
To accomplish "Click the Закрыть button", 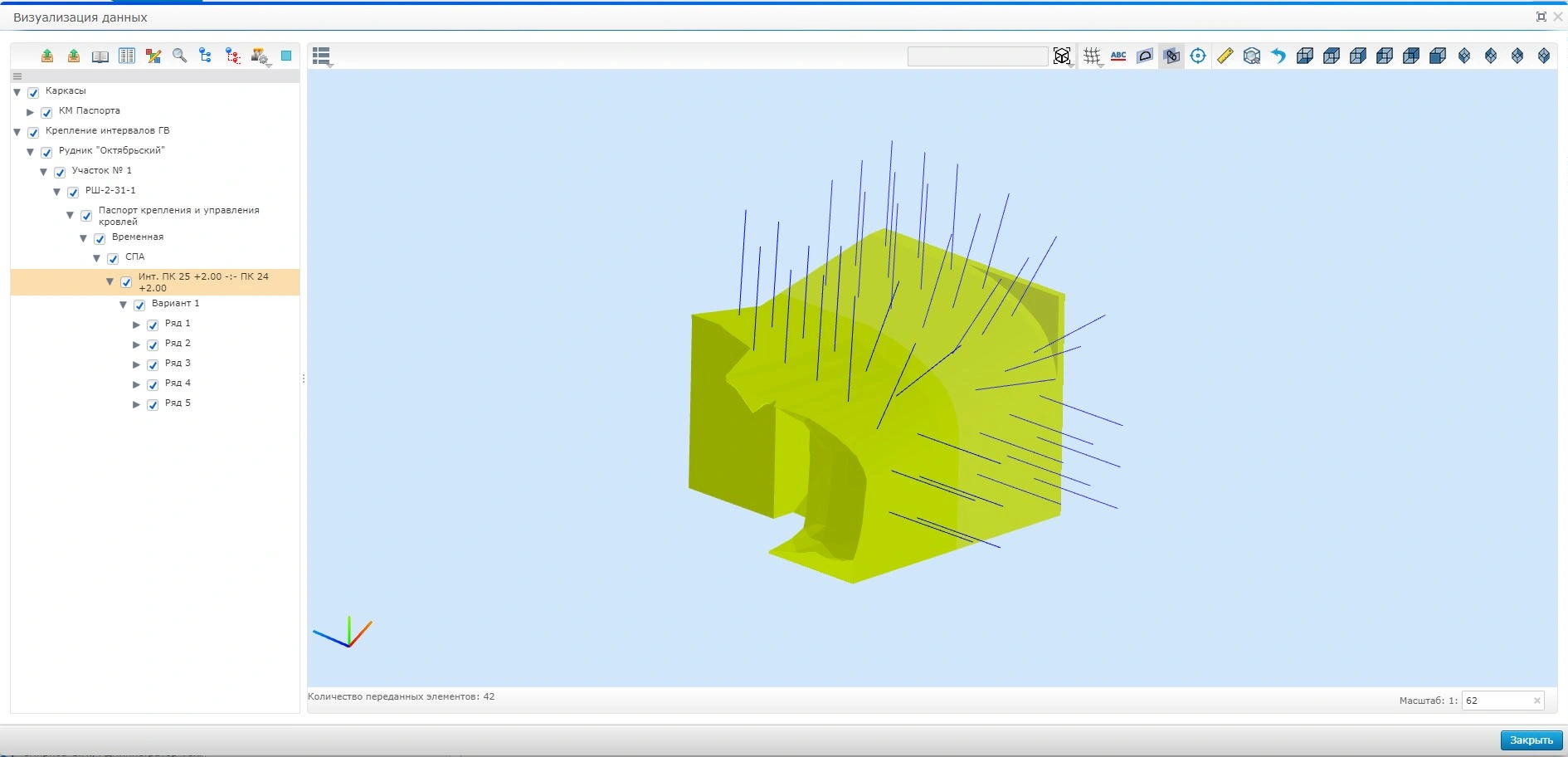I will 1531,740.
